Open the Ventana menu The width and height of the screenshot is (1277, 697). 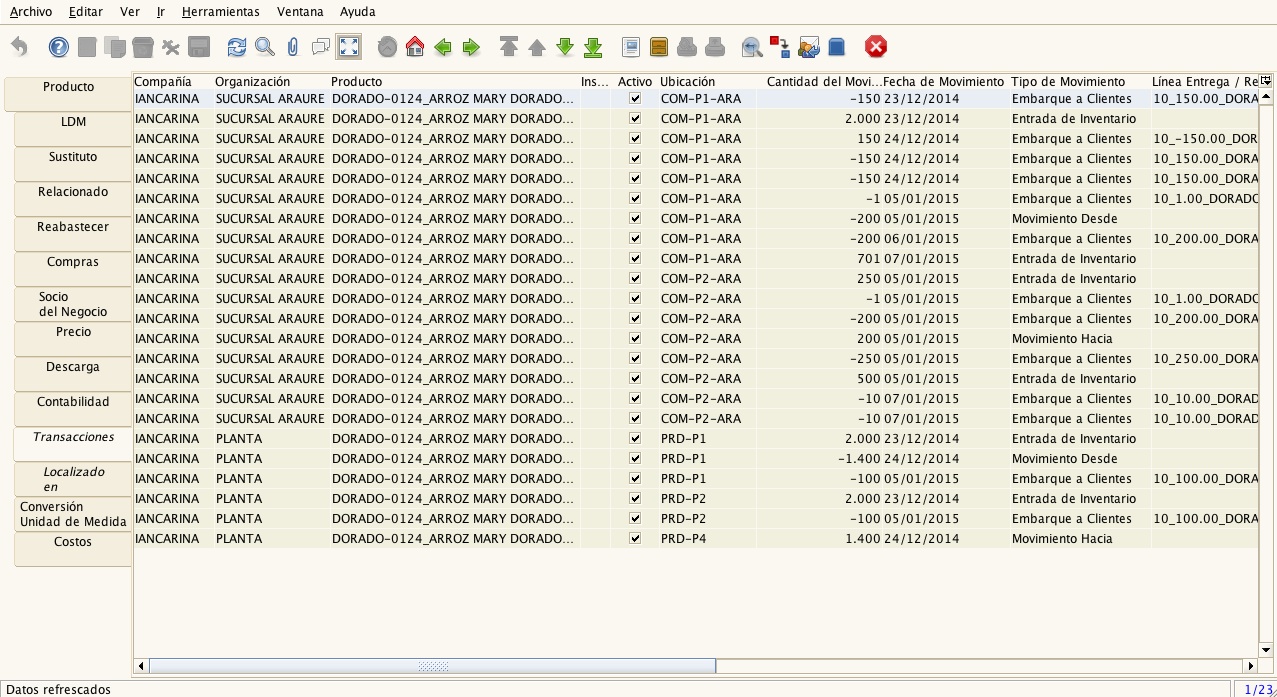click(301, 12)
